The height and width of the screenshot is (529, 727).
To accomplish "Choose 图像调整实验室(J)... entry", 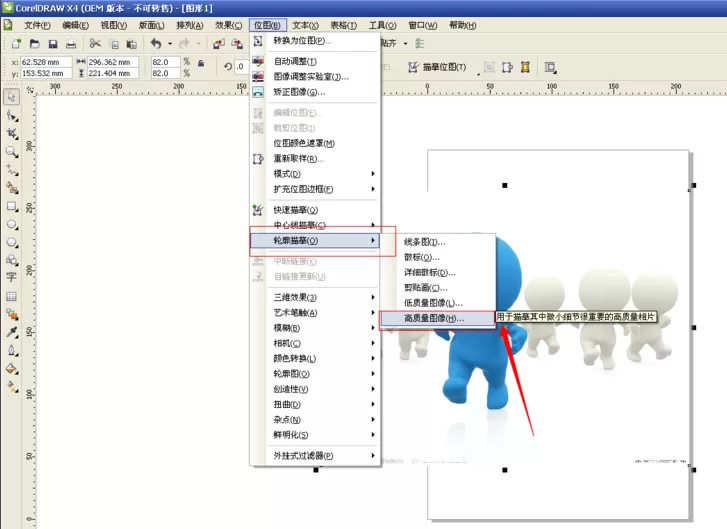I will 315,76.
